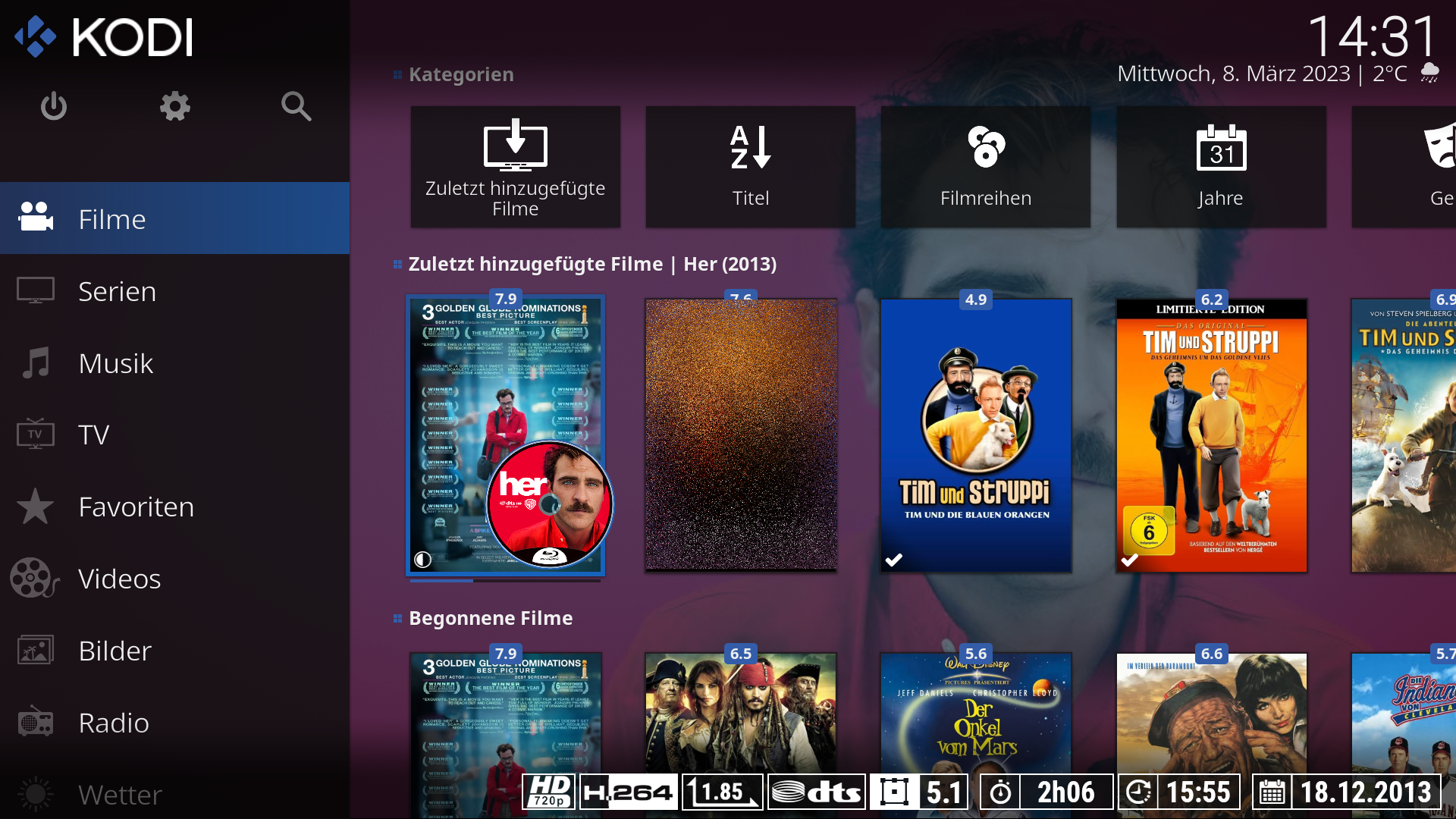Open Tim und die blauen Orangen poster

pyautogui.click(x=976, y=435)
